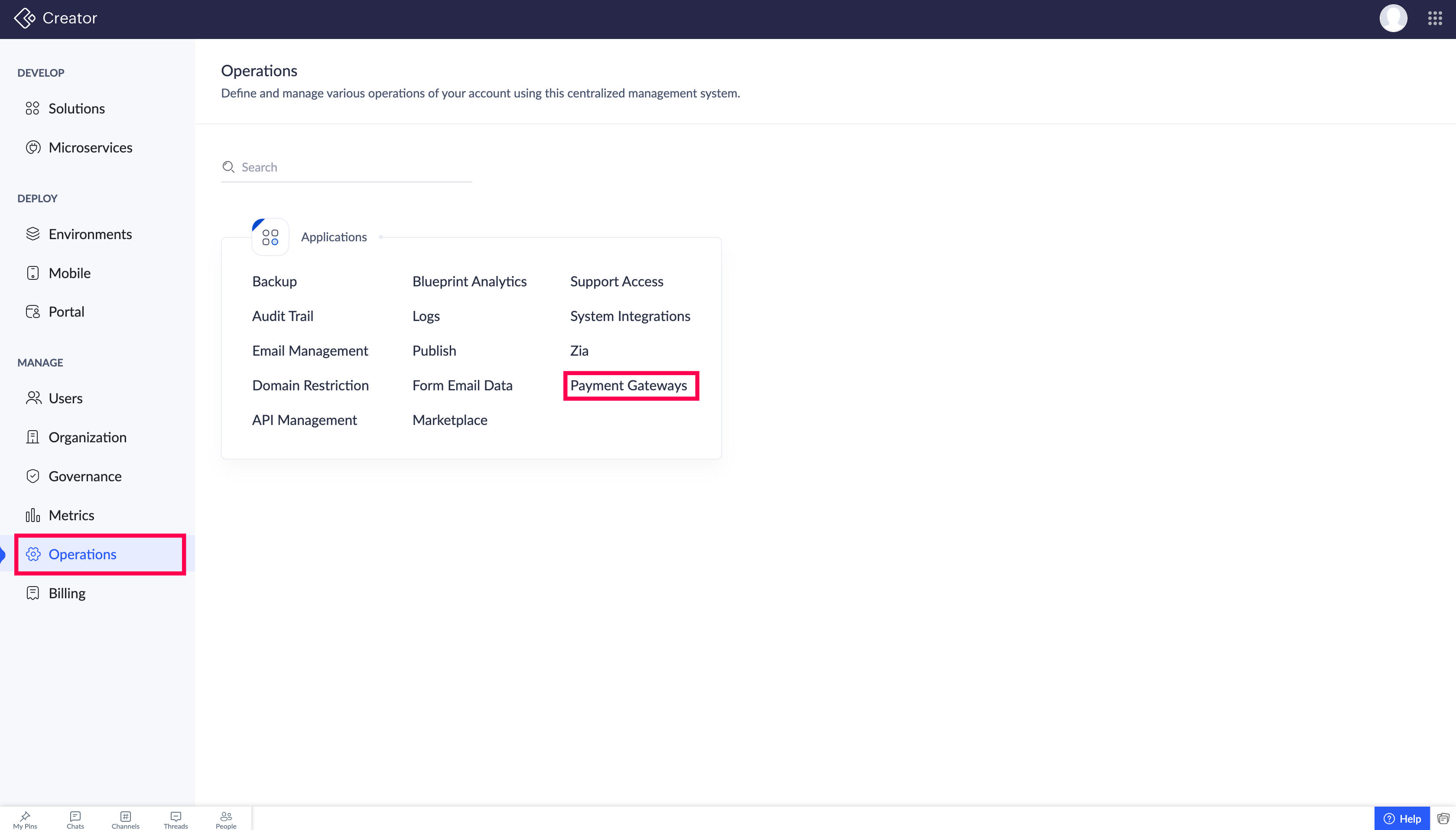Click the Metrics bar chart icon
The image size is (1456, 830).
pos(33,516)
